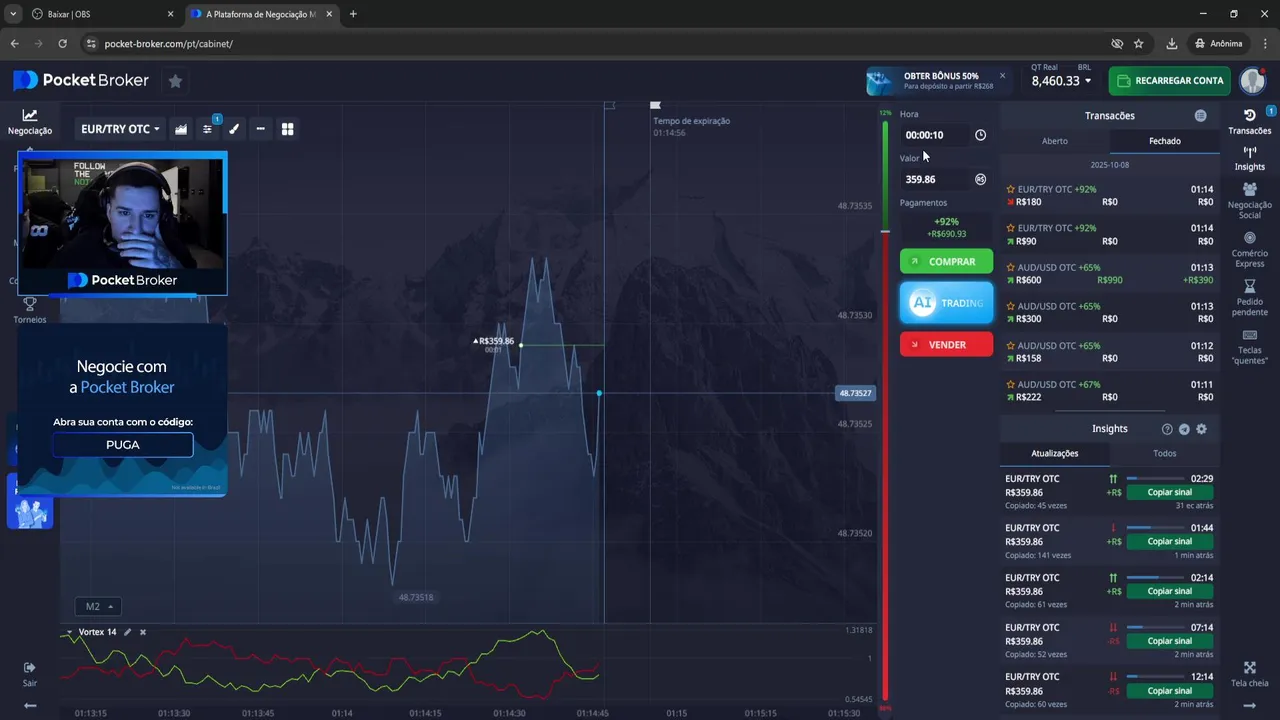Bookmark this page star in address bar

1139,44
